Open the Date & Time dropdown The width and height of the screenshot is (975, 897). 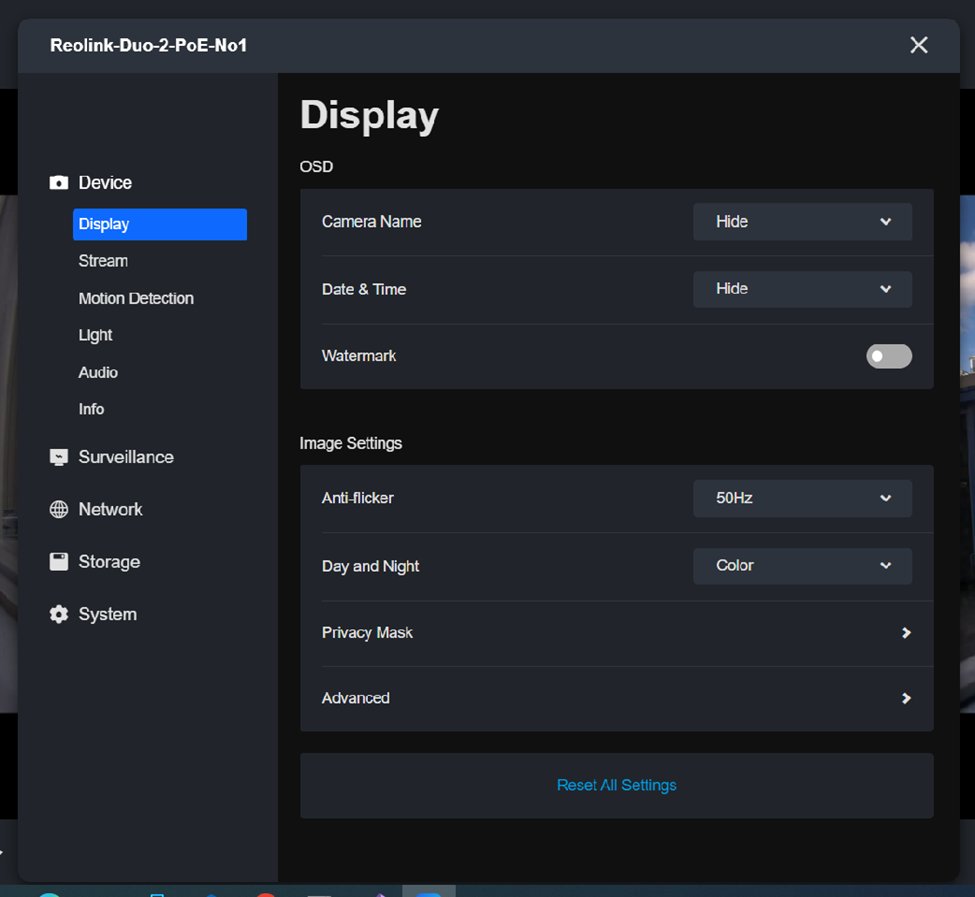(802, 288)
